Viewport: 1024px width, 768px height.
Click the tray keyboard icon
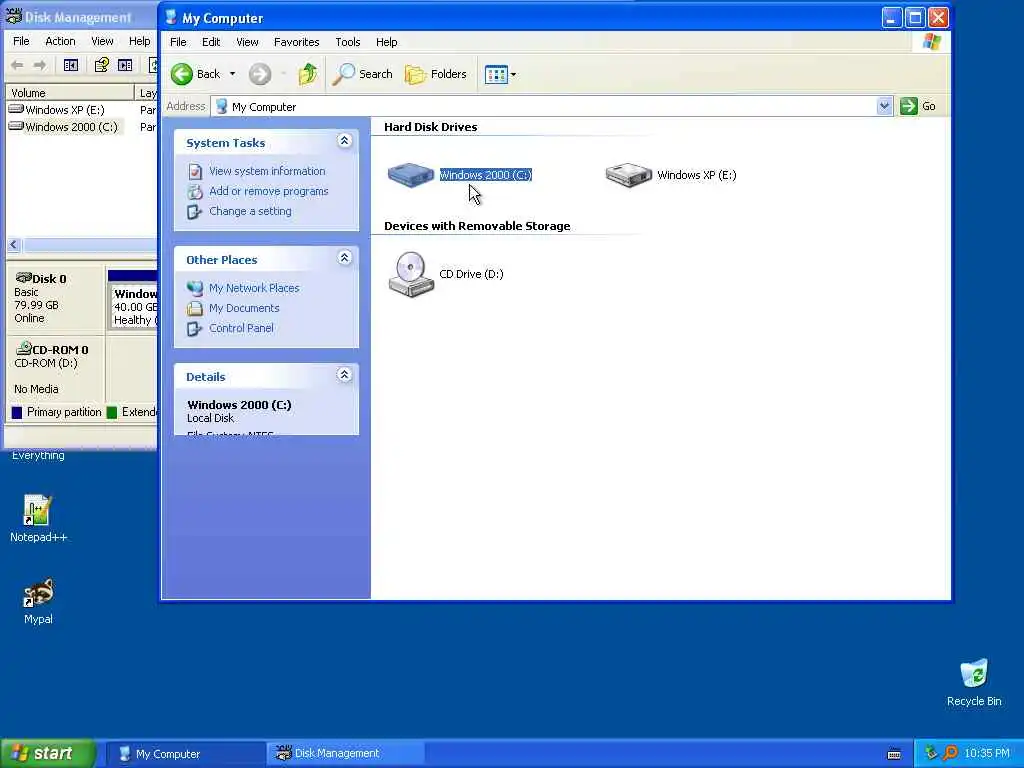894,754
